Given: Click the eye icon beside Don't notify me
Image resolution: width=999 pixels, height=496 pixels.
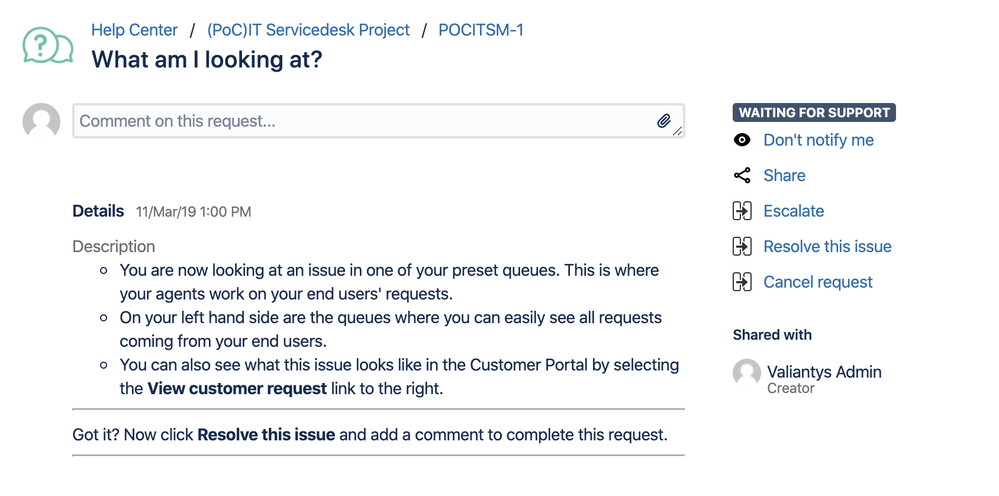Looking at the screenshot, I should pyautogui.click(x=742, y=140).
